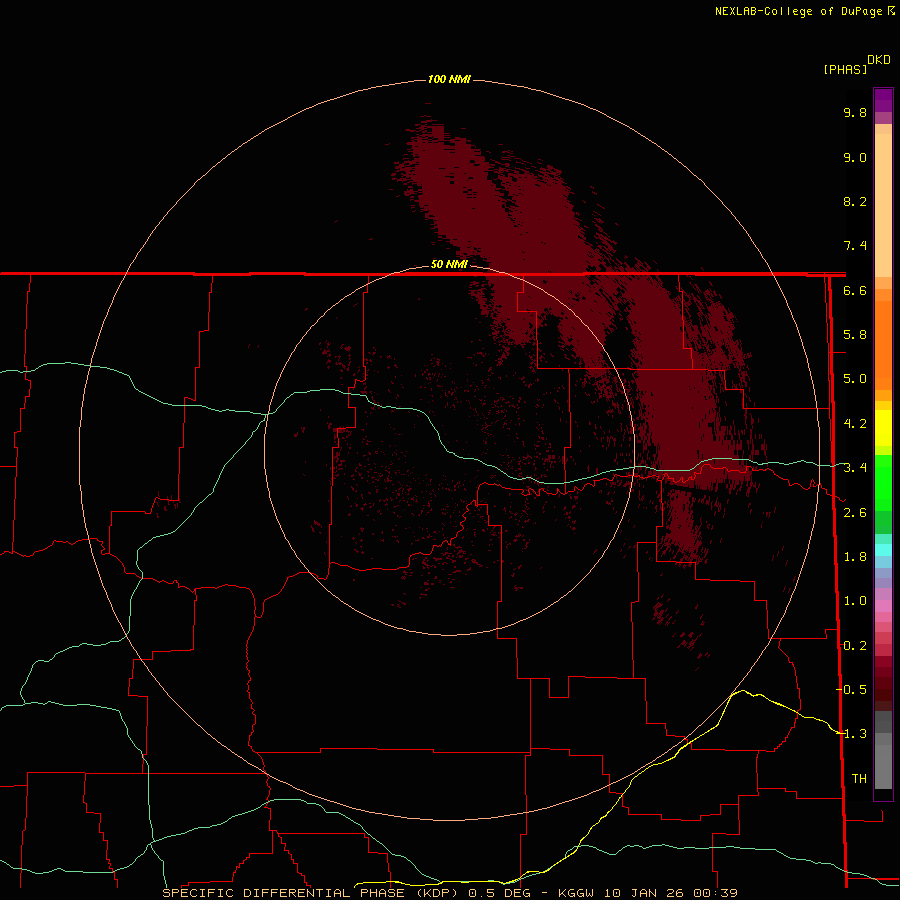Image resolution: width=900 pixels, height=900 pixels.
Task: Click the 5.8 value on the color scale
Action: [x=855, y=335]
